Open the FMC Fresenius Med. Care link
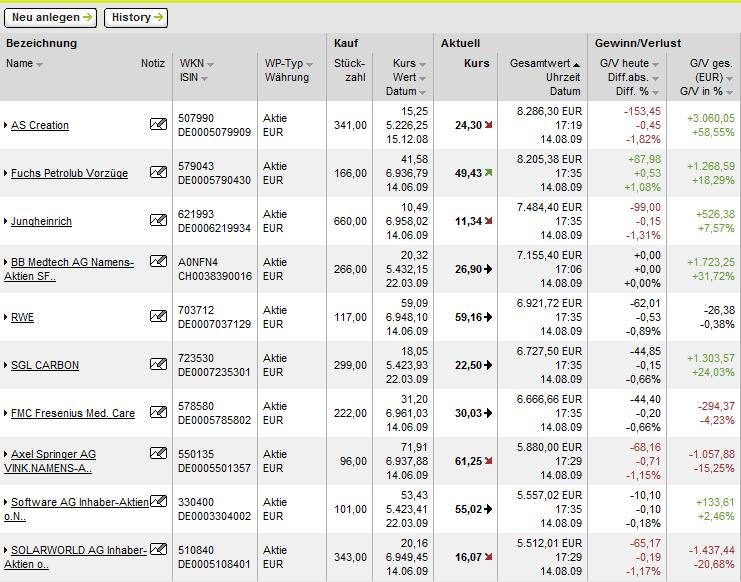 tap(73, 413)
